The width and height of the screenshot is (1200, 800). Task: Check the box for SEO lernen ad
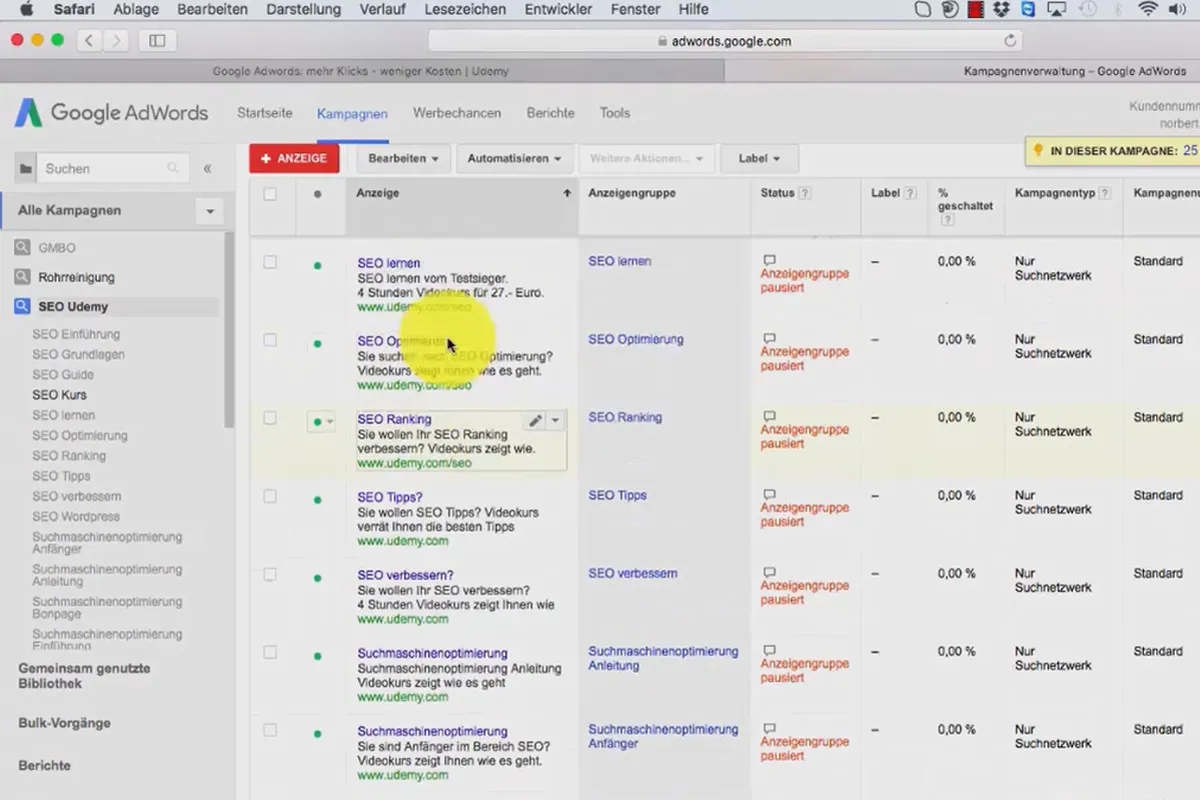(270, 262)
